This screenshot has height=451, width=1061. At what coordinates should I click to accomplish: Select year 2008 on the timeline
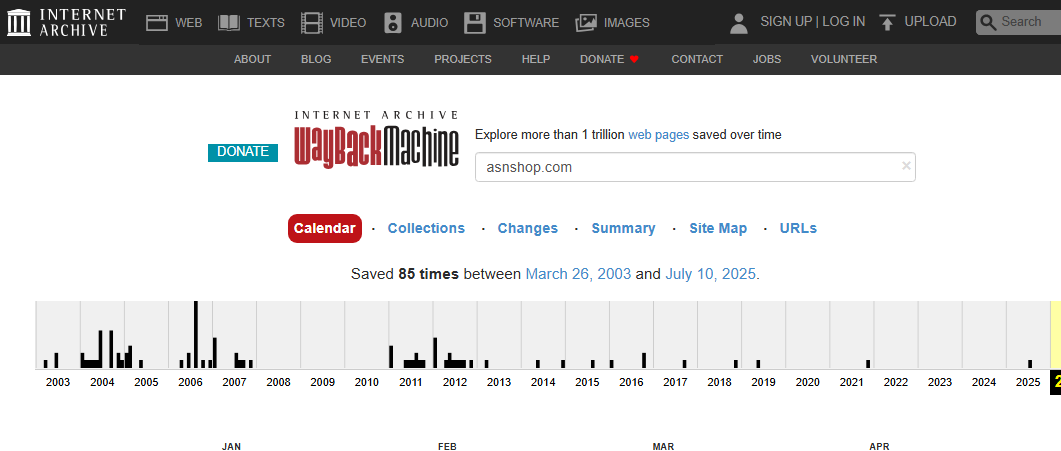278,383
